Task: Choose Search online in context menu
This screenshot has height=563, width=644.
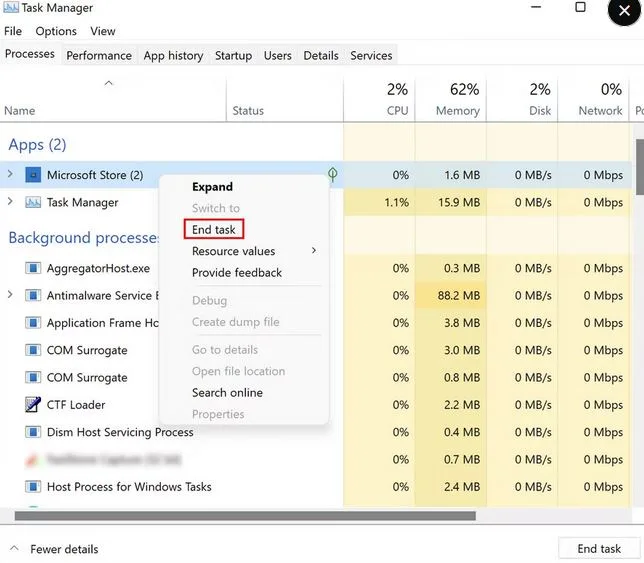Action: click(227, 393)
